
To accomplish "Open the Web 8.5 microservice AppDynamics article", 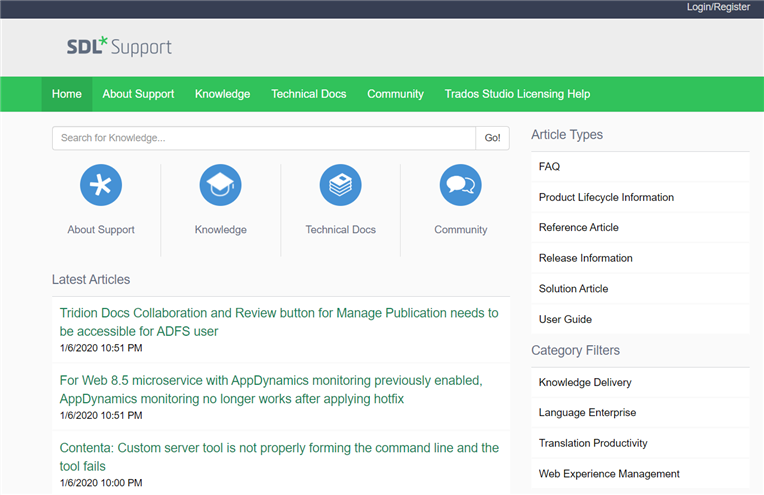I will click(271, 389).
